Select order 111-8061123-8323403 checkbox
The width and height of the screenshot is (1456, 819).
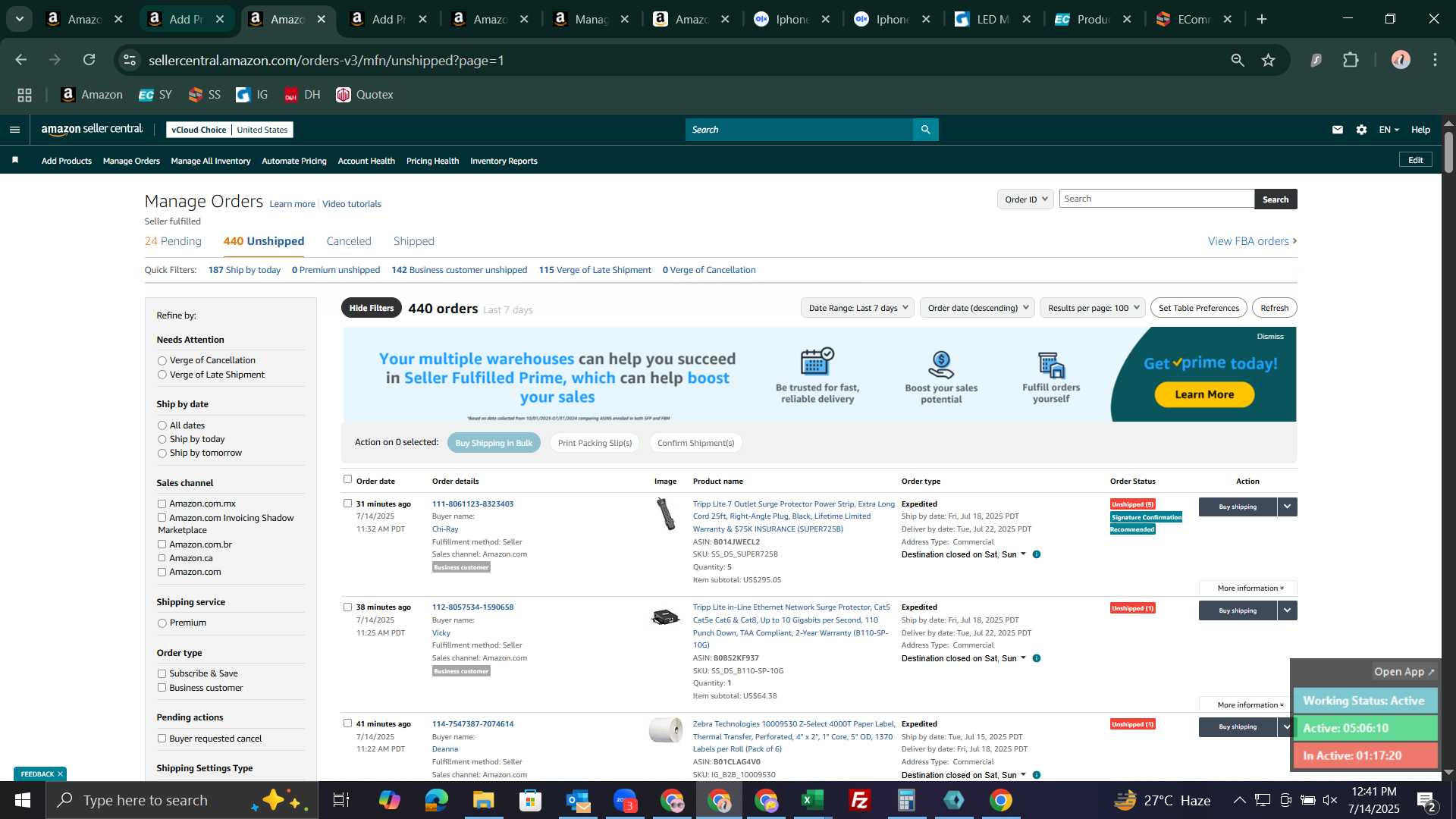(x=347, y=504)
